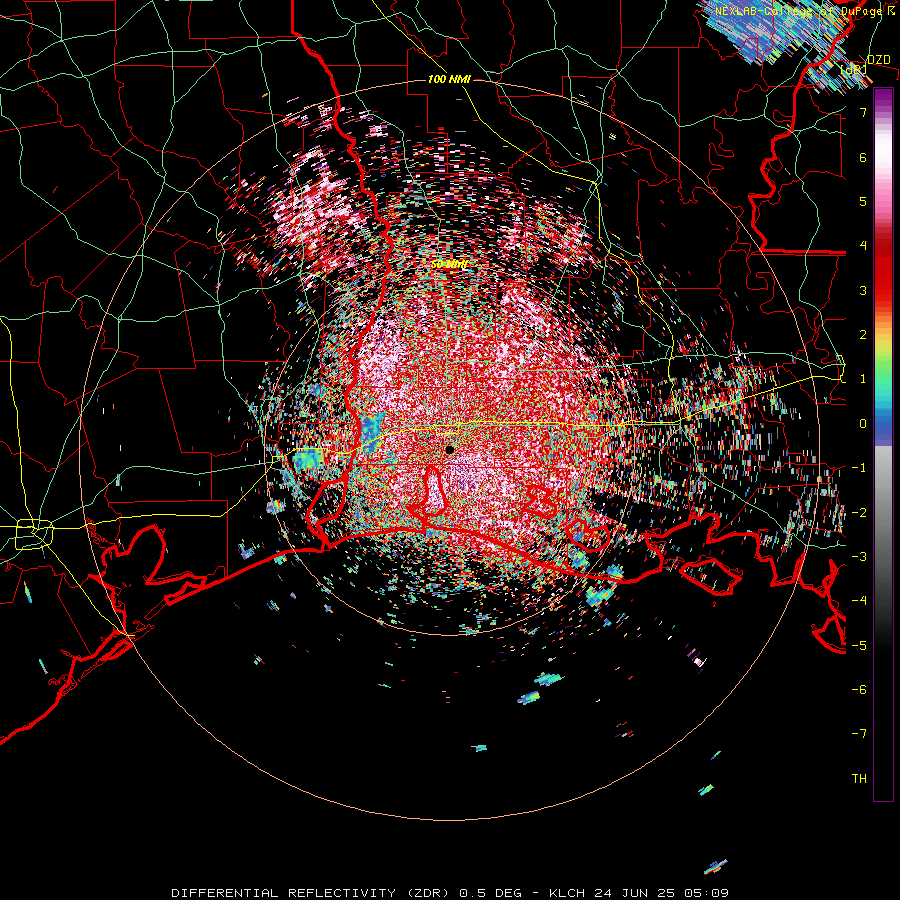
Task: Click the "-3" tick label on scale
Action: (859, 557)
